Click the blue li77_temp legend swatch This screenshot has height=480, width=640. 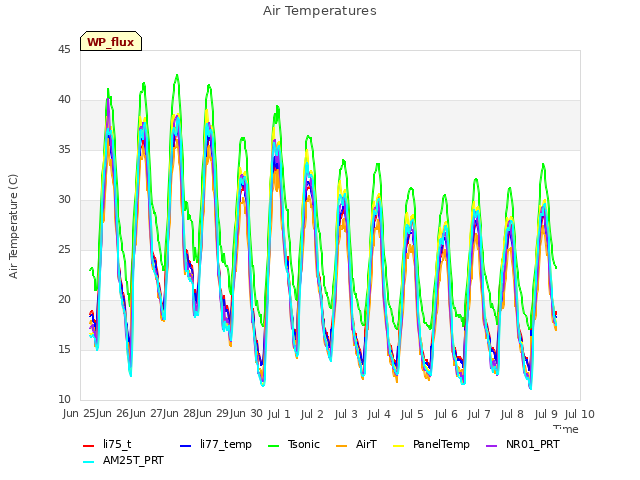coord(186,445)
